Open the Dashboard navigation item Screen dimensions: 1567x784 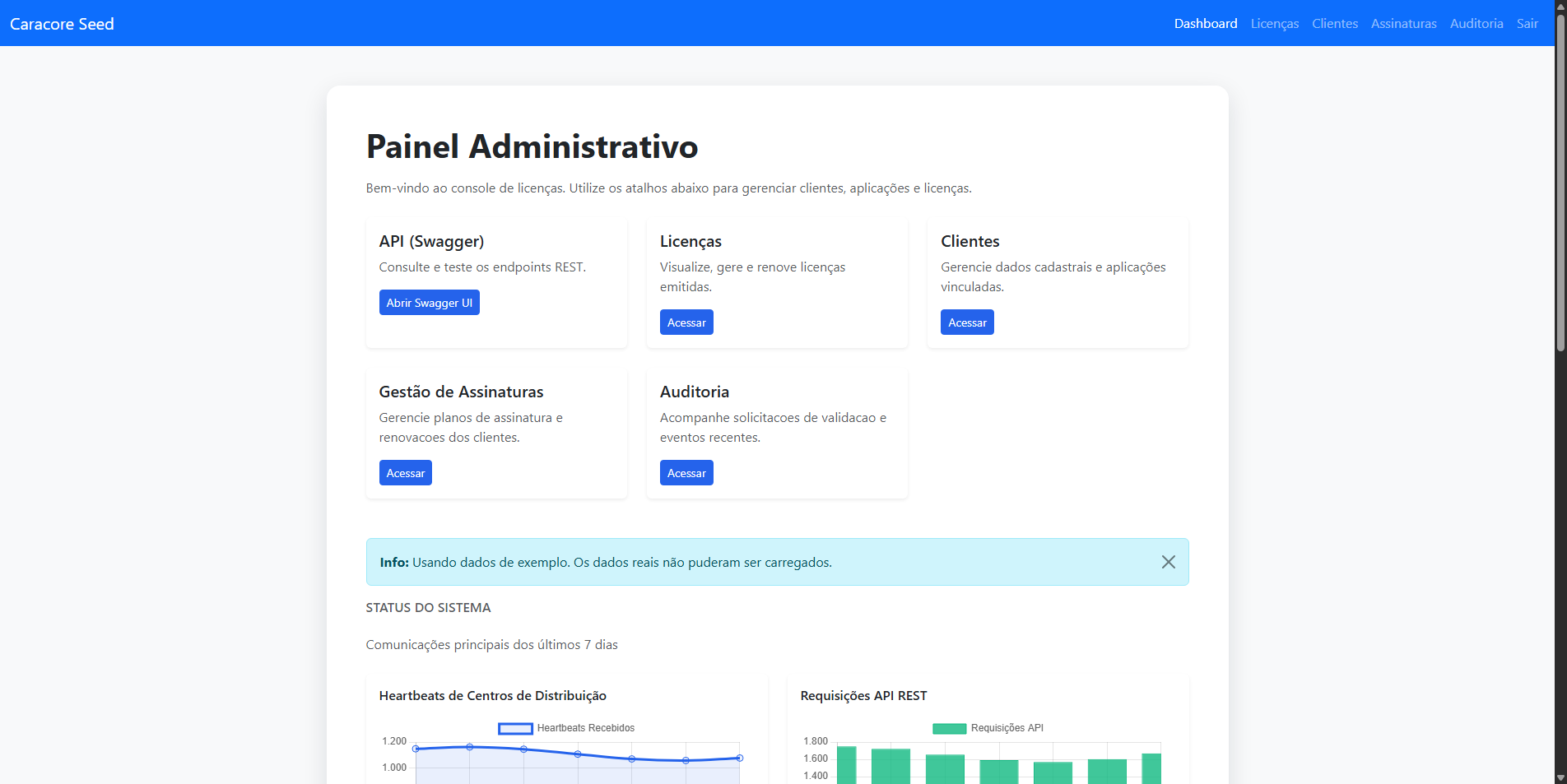[1205, 23]
